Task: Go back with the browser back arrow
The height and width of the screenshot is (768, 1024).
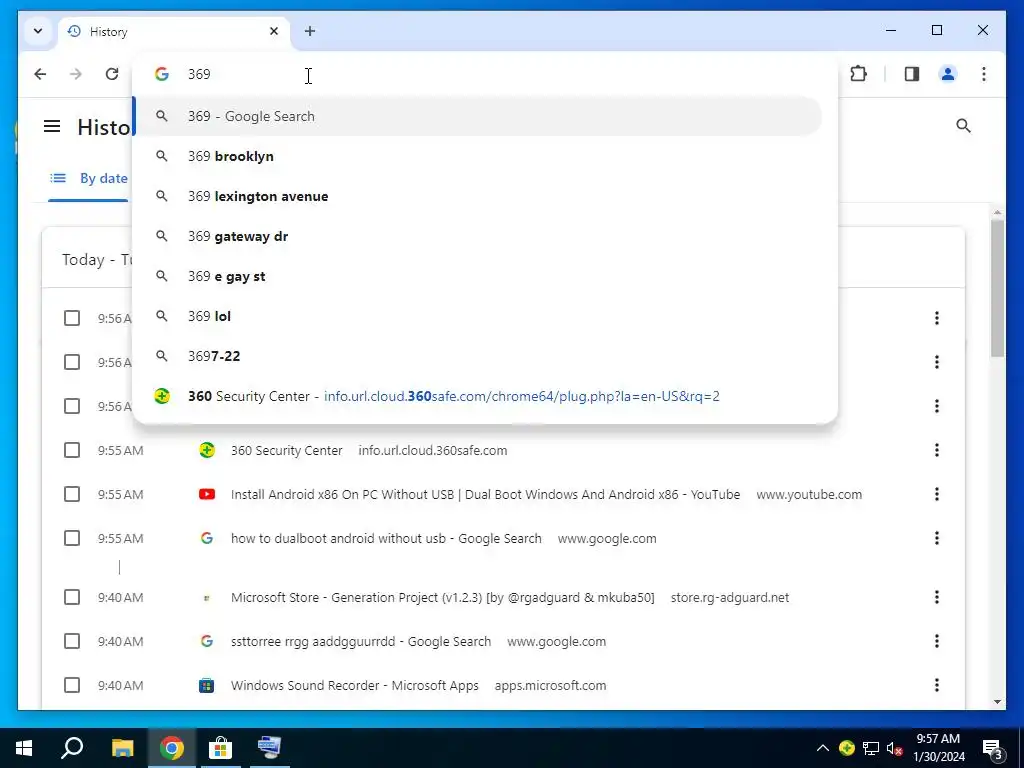Action: point(40,74)
